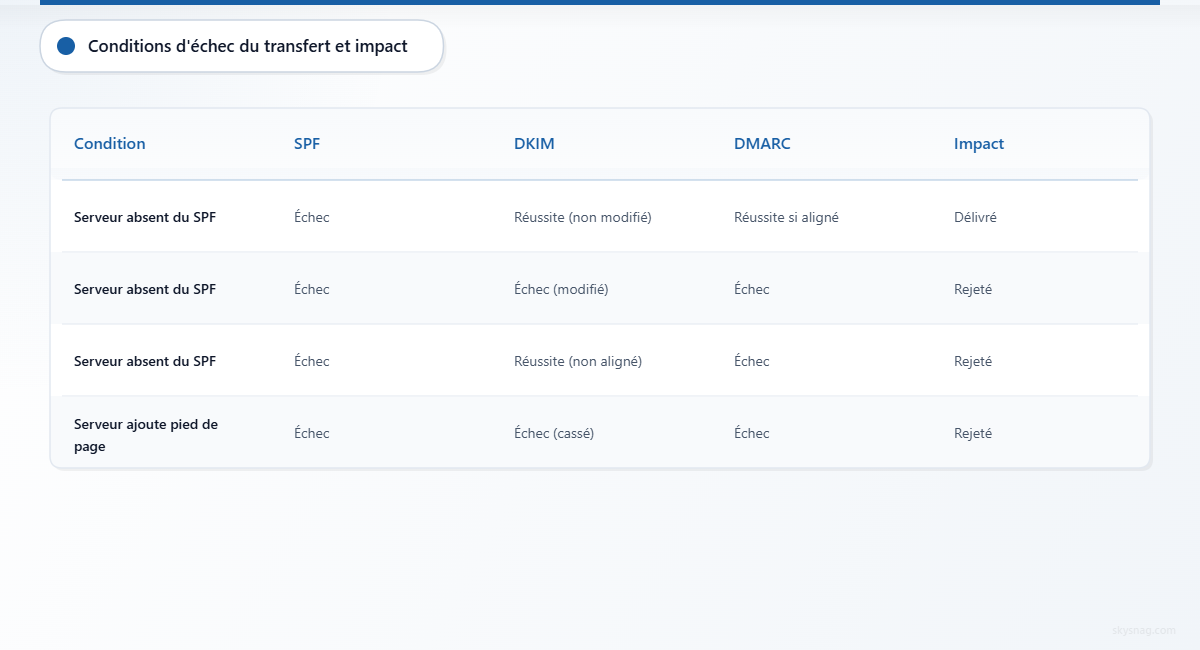Image resolution: width=1200 pixels, height=650 pixels.
Task: Click the "Délivré" impact cell
Action: click(975, 217)
